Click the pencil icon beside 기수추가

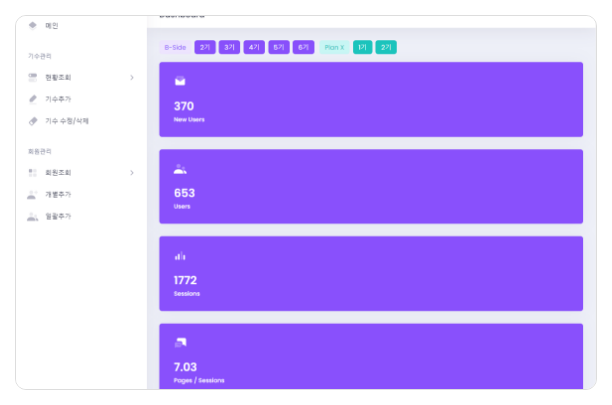coord(33,99)
